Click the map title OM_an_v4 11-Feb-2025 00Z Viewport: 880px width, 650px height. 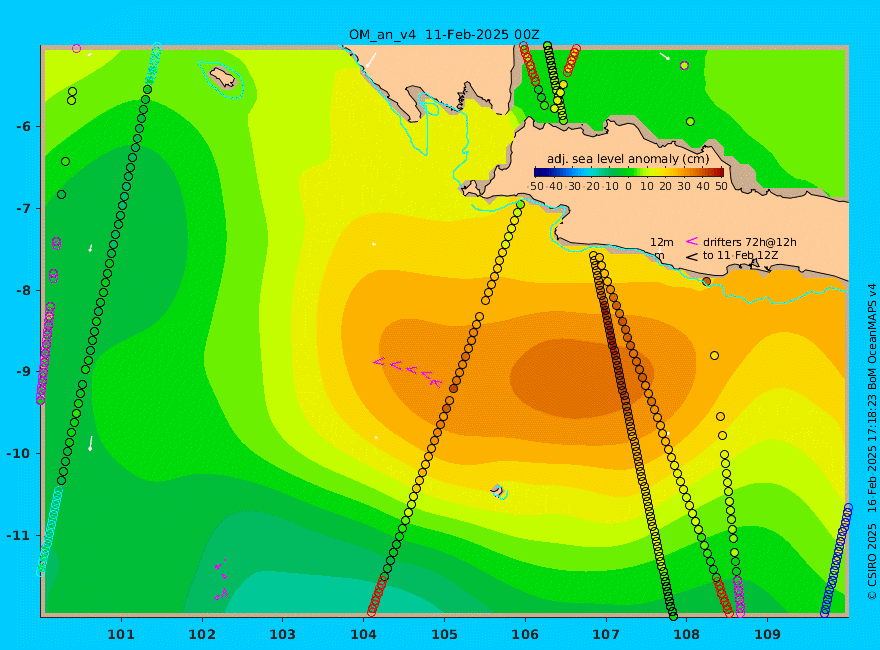(444, 35)
